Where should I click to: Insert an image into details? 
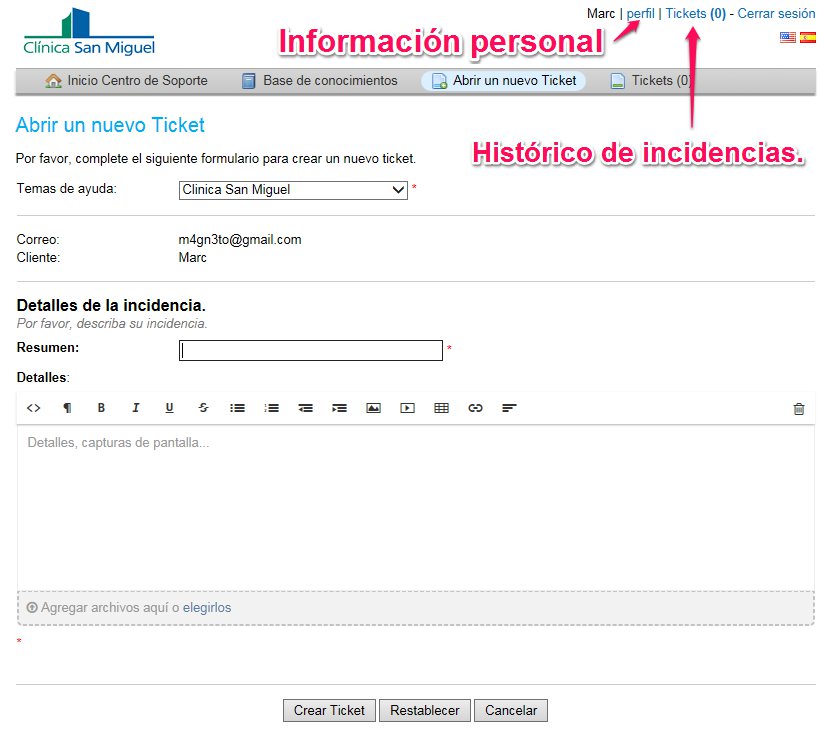(373, 408)
